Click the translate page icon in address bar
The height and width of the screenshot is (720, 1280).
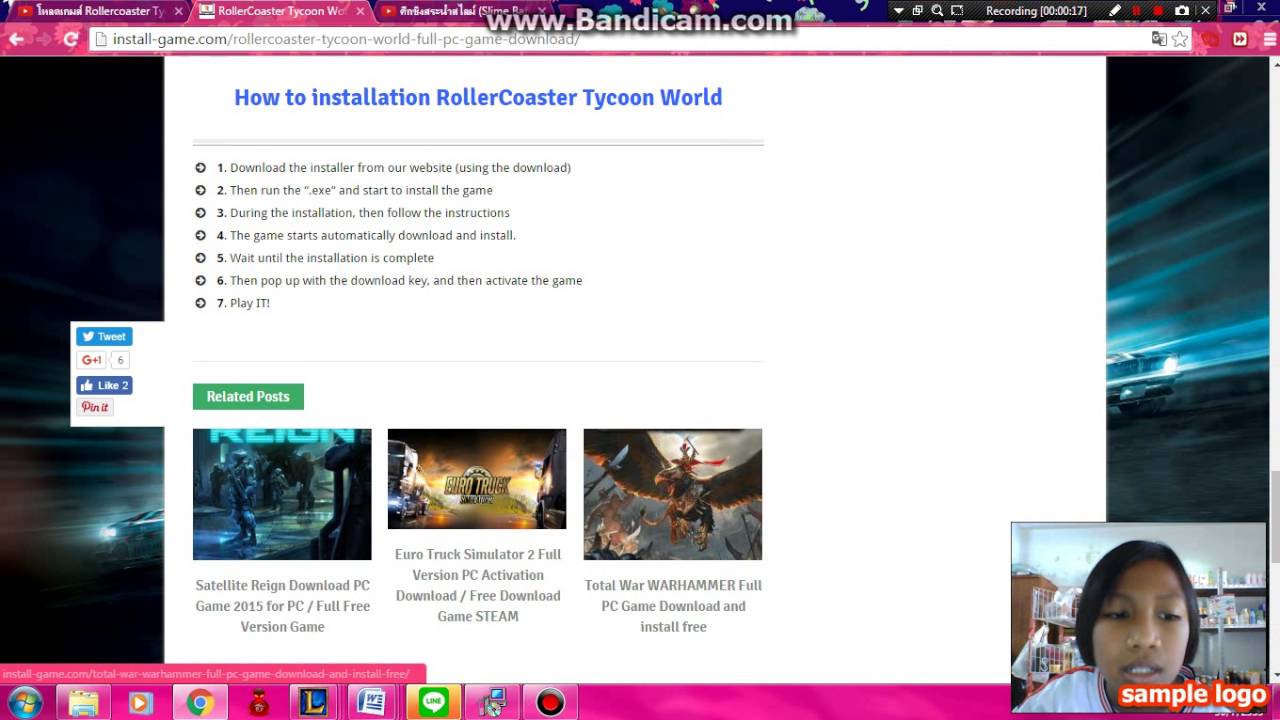tap(1159, 39)
